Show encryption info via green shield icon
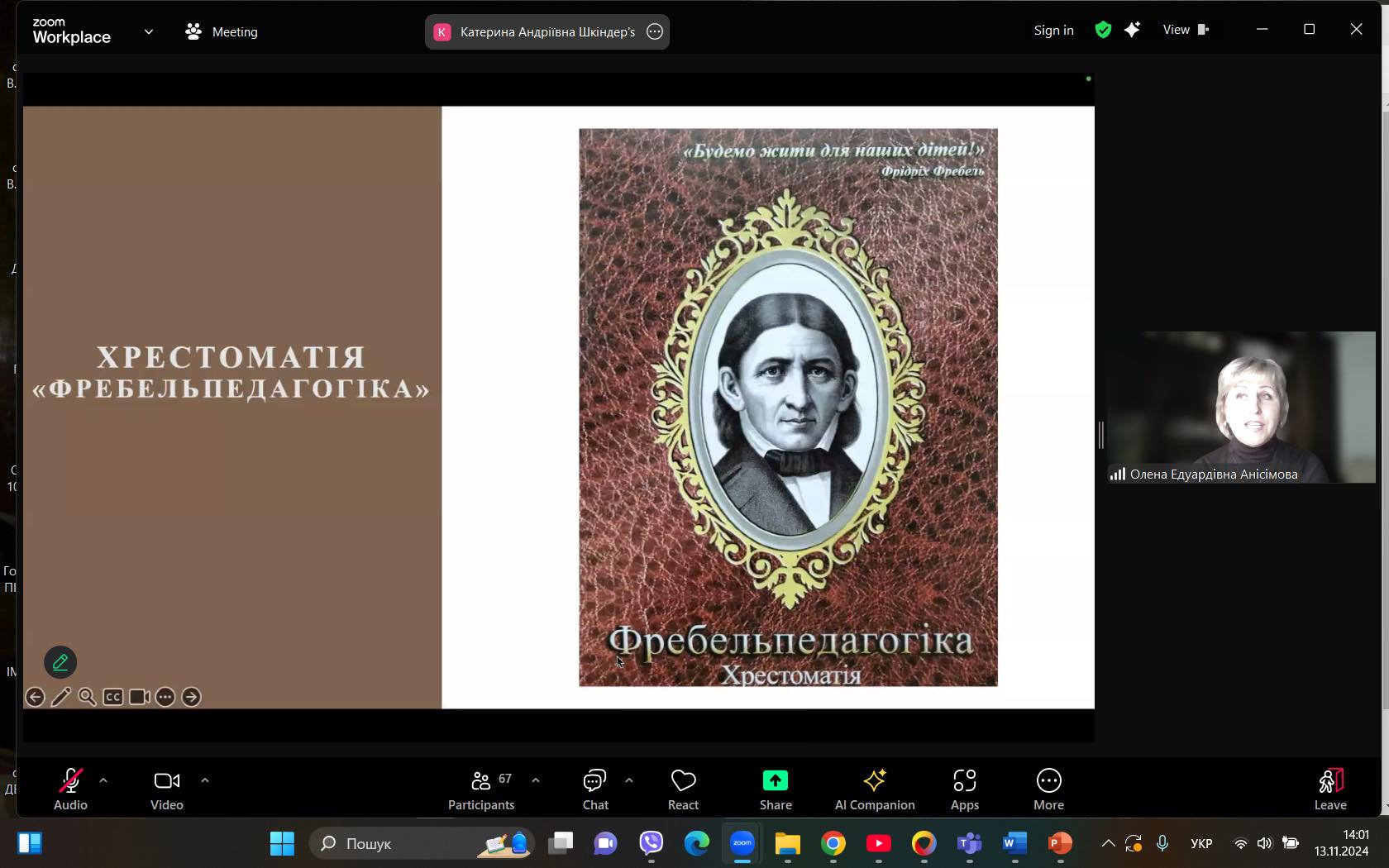 [x=1103, y=30]
